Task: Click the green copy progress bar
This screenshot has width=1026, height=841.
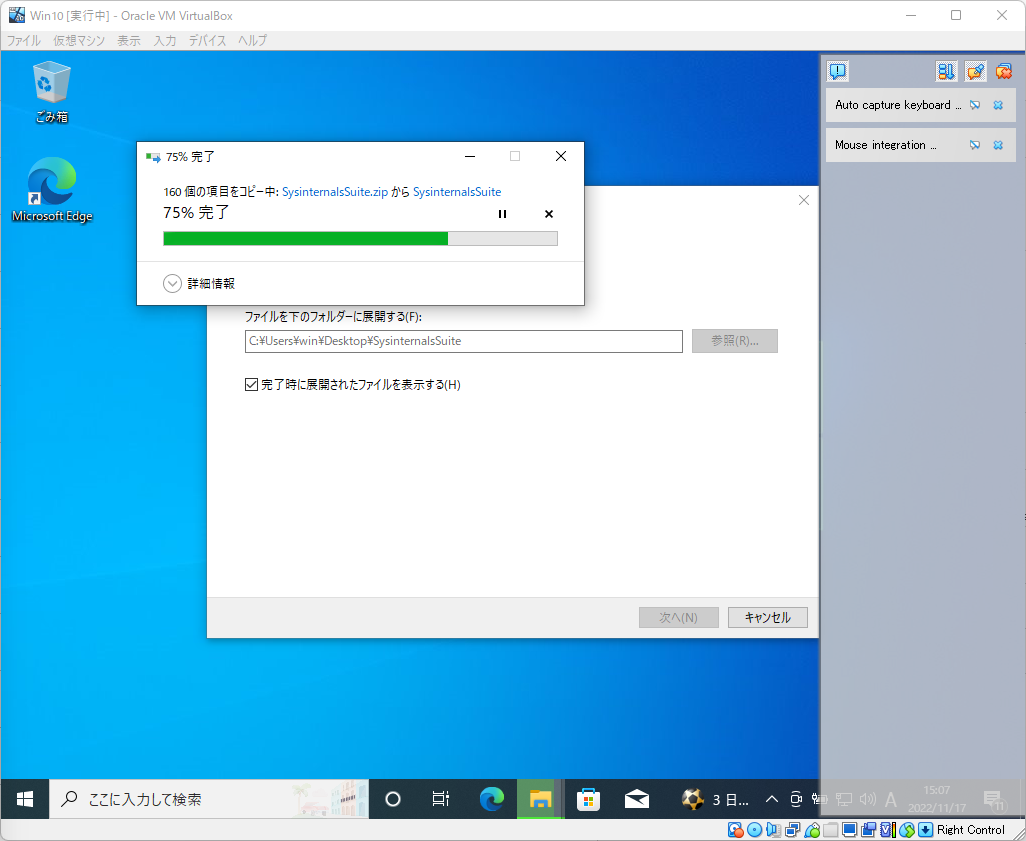Action: (x=361, y=238)
